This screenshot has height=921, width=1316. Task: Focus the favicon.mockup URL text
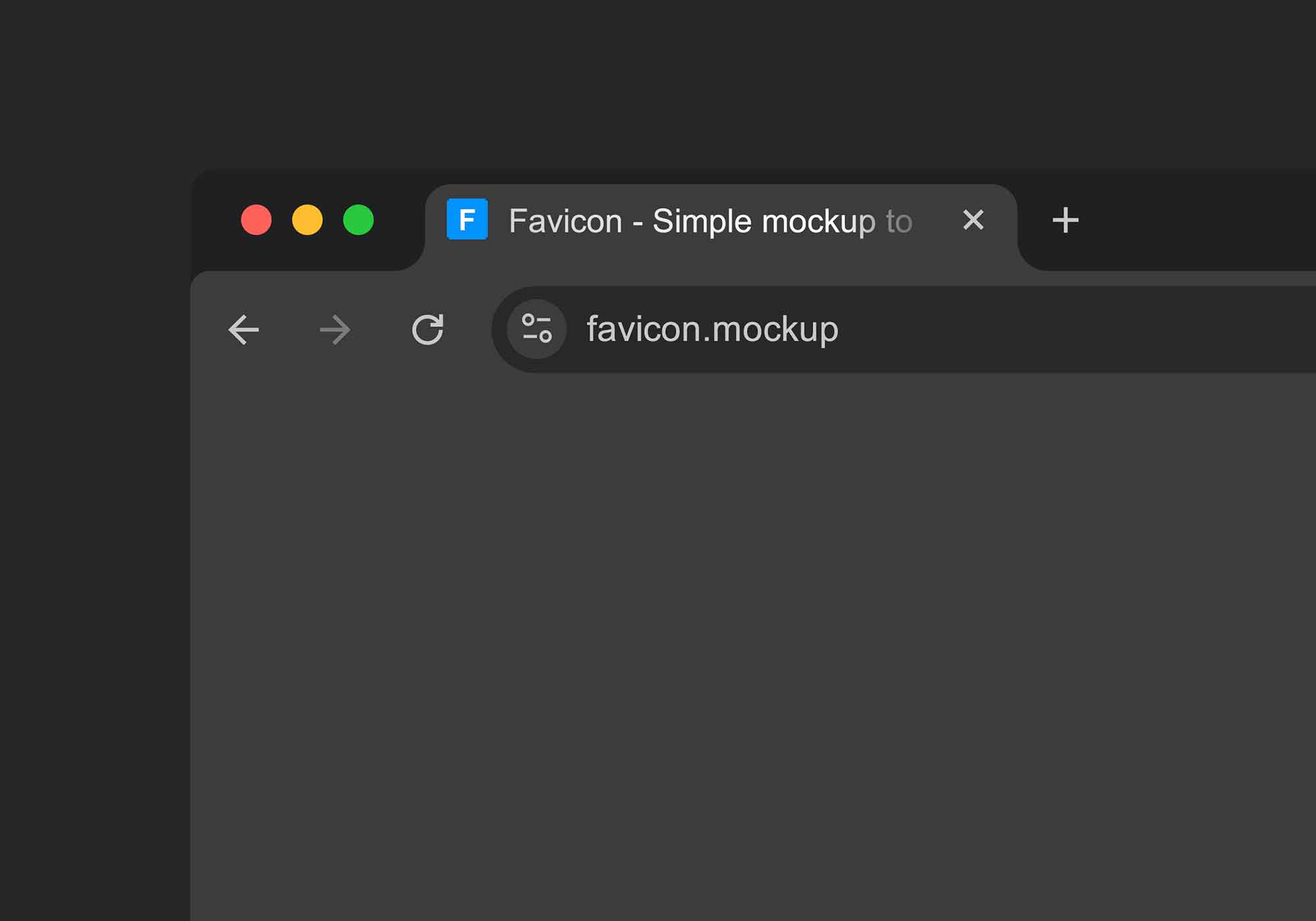point(713,330)
